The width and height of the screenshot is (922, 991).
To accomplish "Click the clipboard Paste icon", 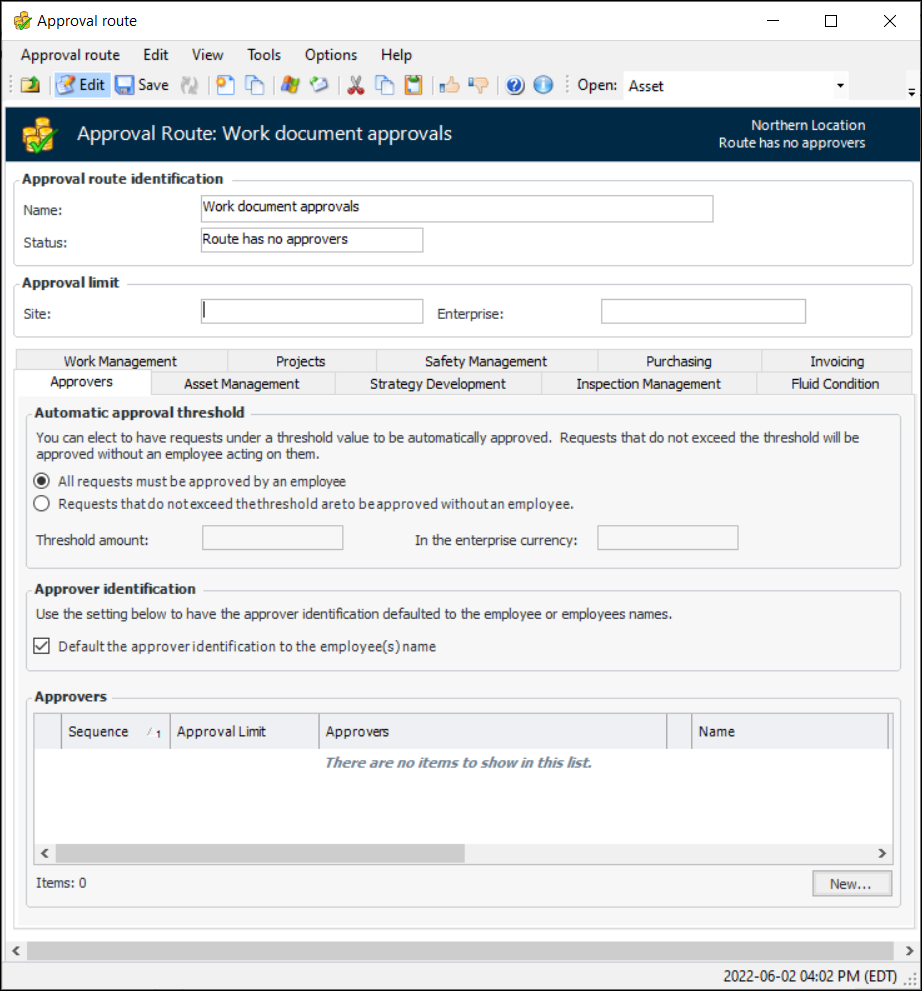I will point(413,85).
